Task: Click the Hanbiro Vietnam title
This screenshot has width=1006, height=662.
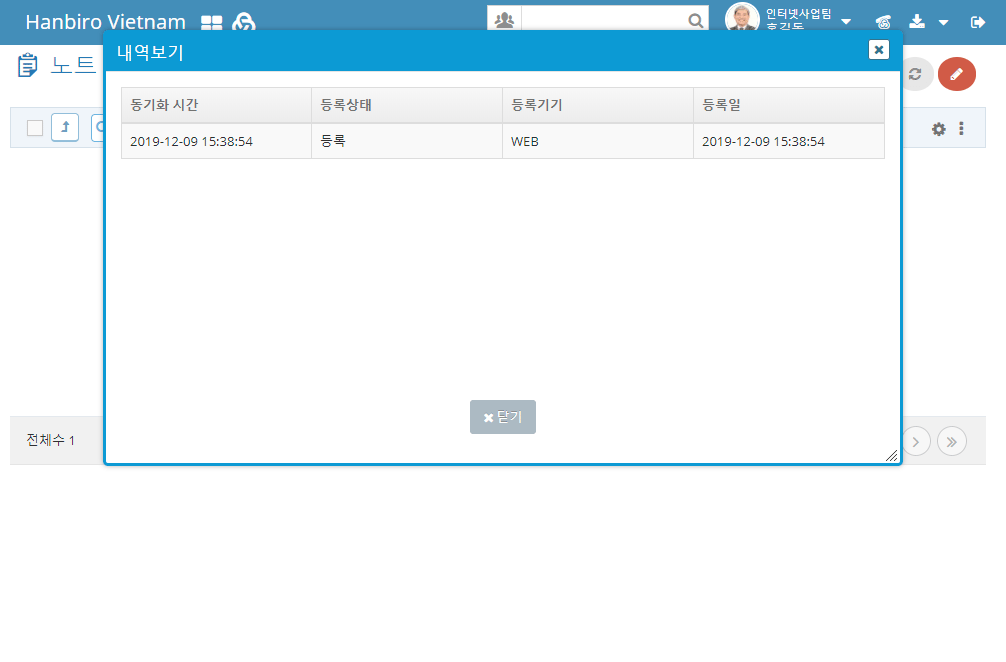Action: 106,22
